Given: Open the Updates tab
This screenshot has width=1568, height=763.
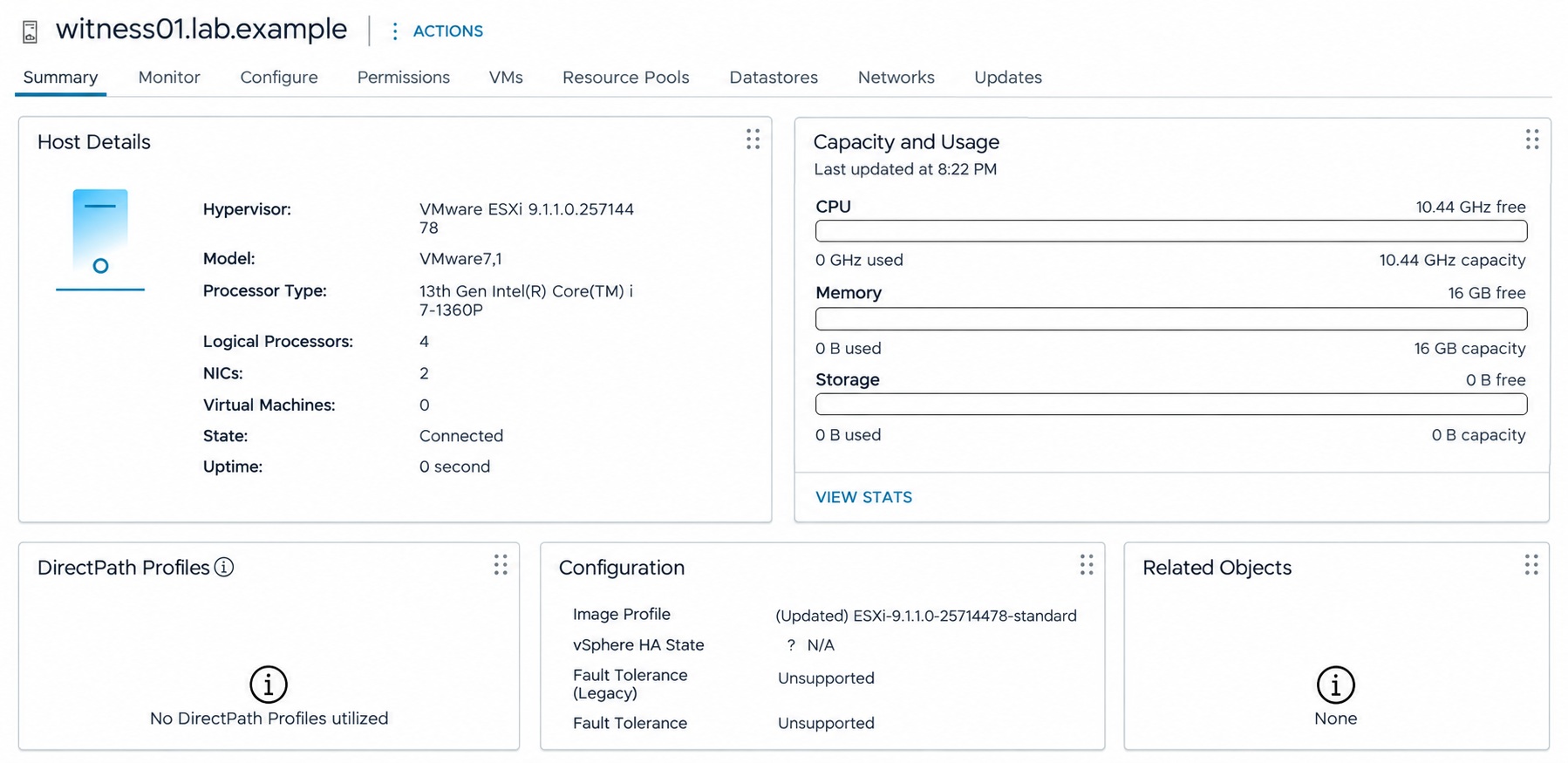Looking at the screenshot, I should (1008, 78).
